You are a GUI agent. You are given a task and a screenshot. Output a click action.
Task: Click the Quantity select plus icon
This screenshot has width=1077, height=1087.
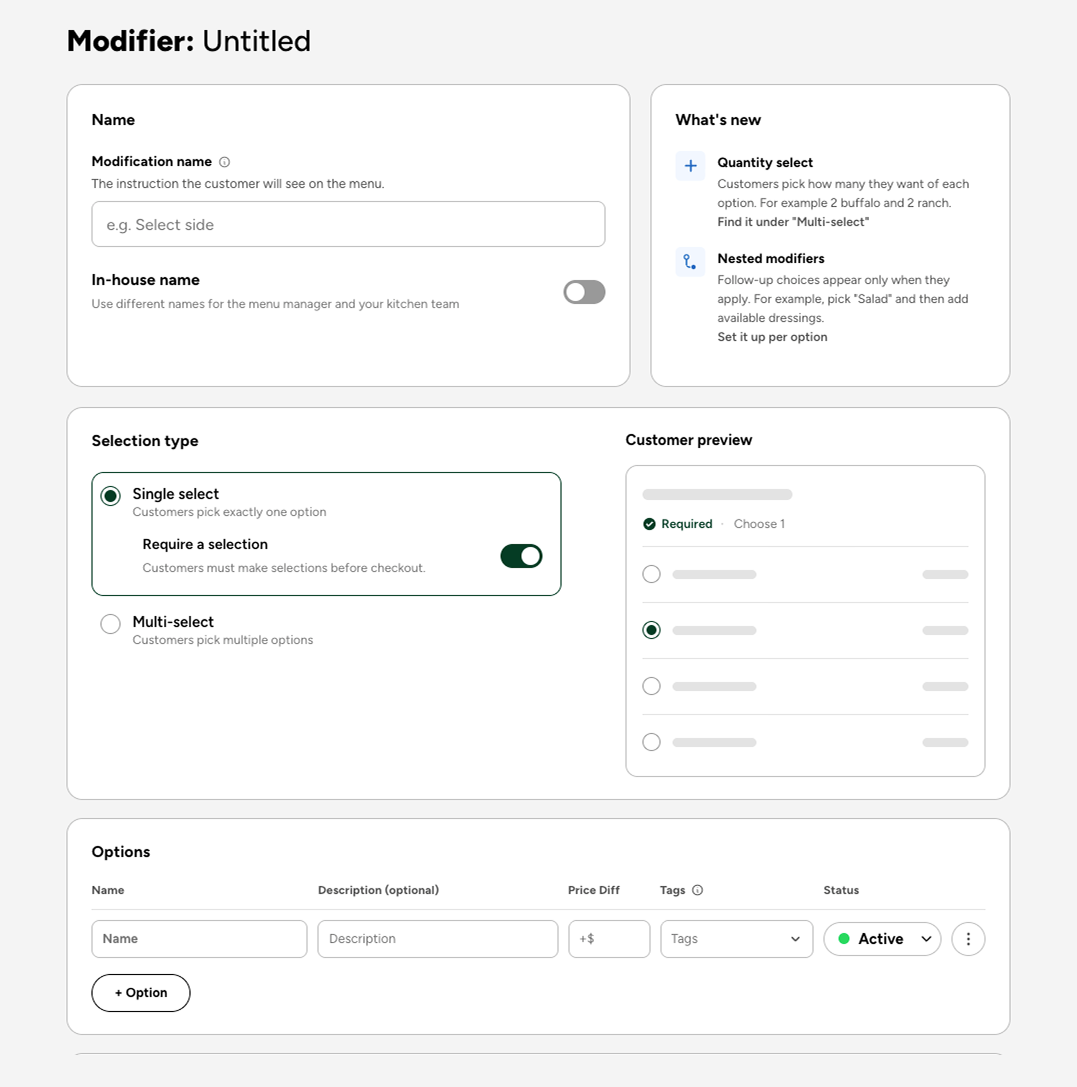point(690,166)
